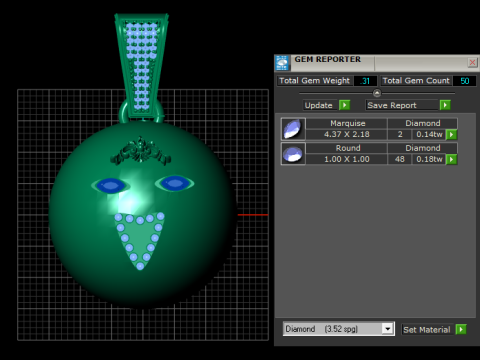Open the Diamond material dropdown
Screen dimensions: 480x360
(388, 329)
